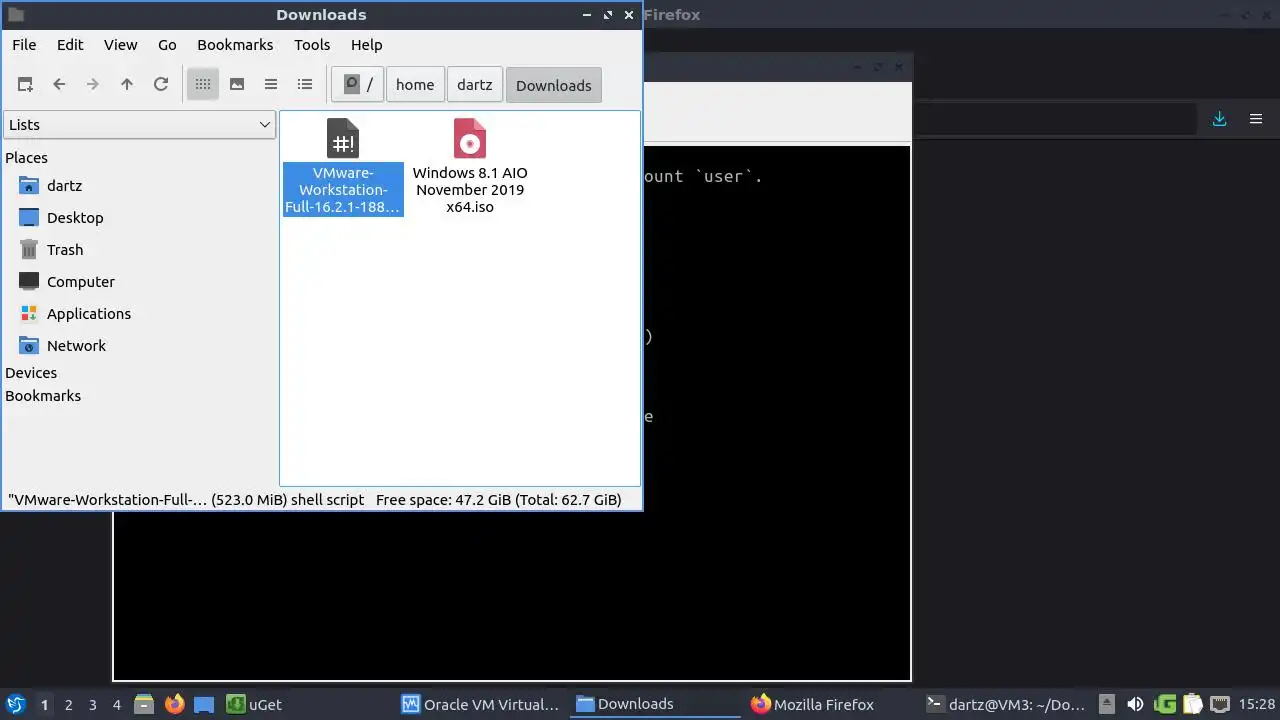Click the window menu icon in Downloads titlebar
The image size is (1280, 720).
[x=15, y=15]
